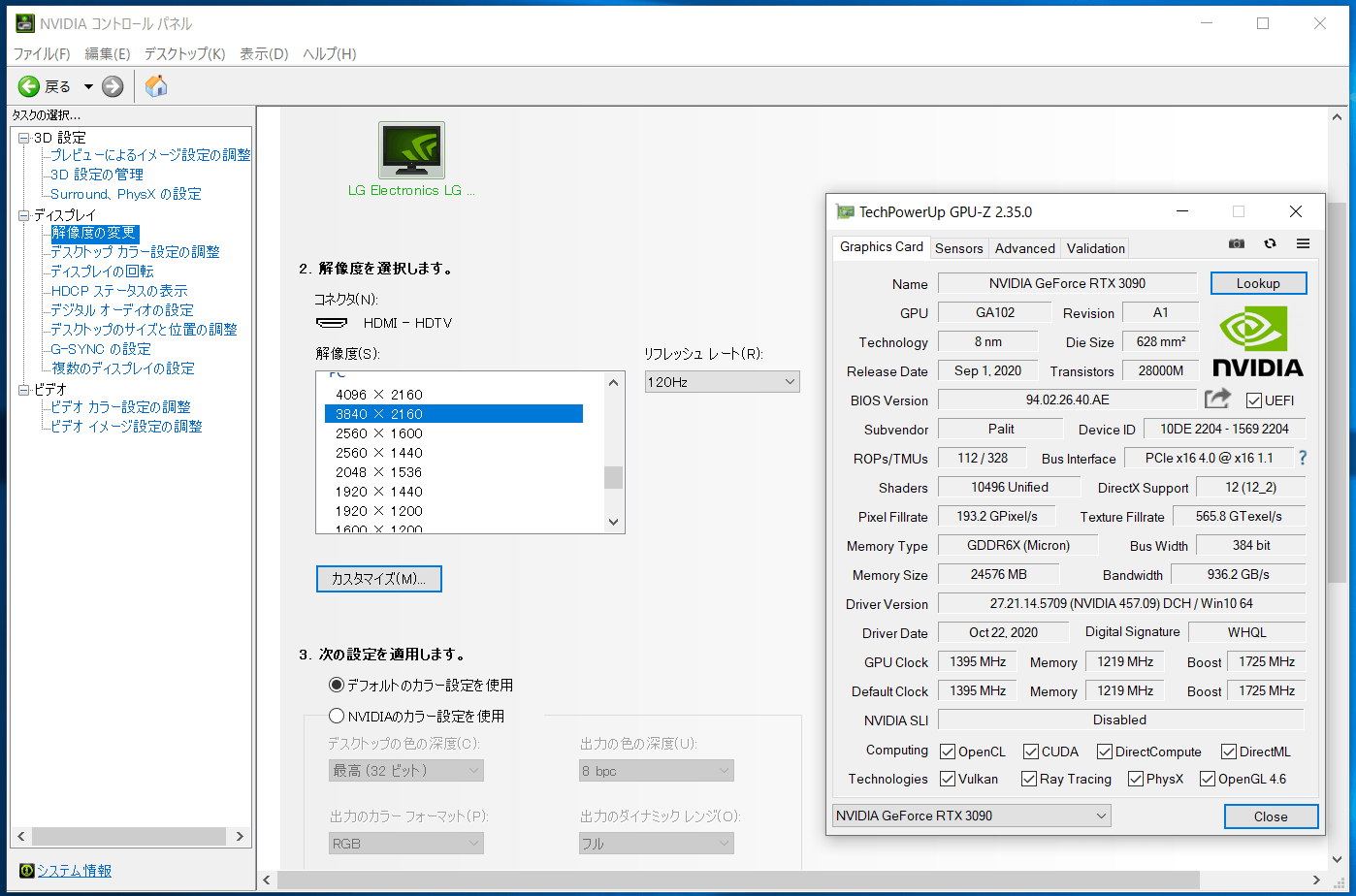Viewport: 1356px width, 896px height.
Task: Open the GPU-Z hamburger menu icon
Action: point(1303,243)
